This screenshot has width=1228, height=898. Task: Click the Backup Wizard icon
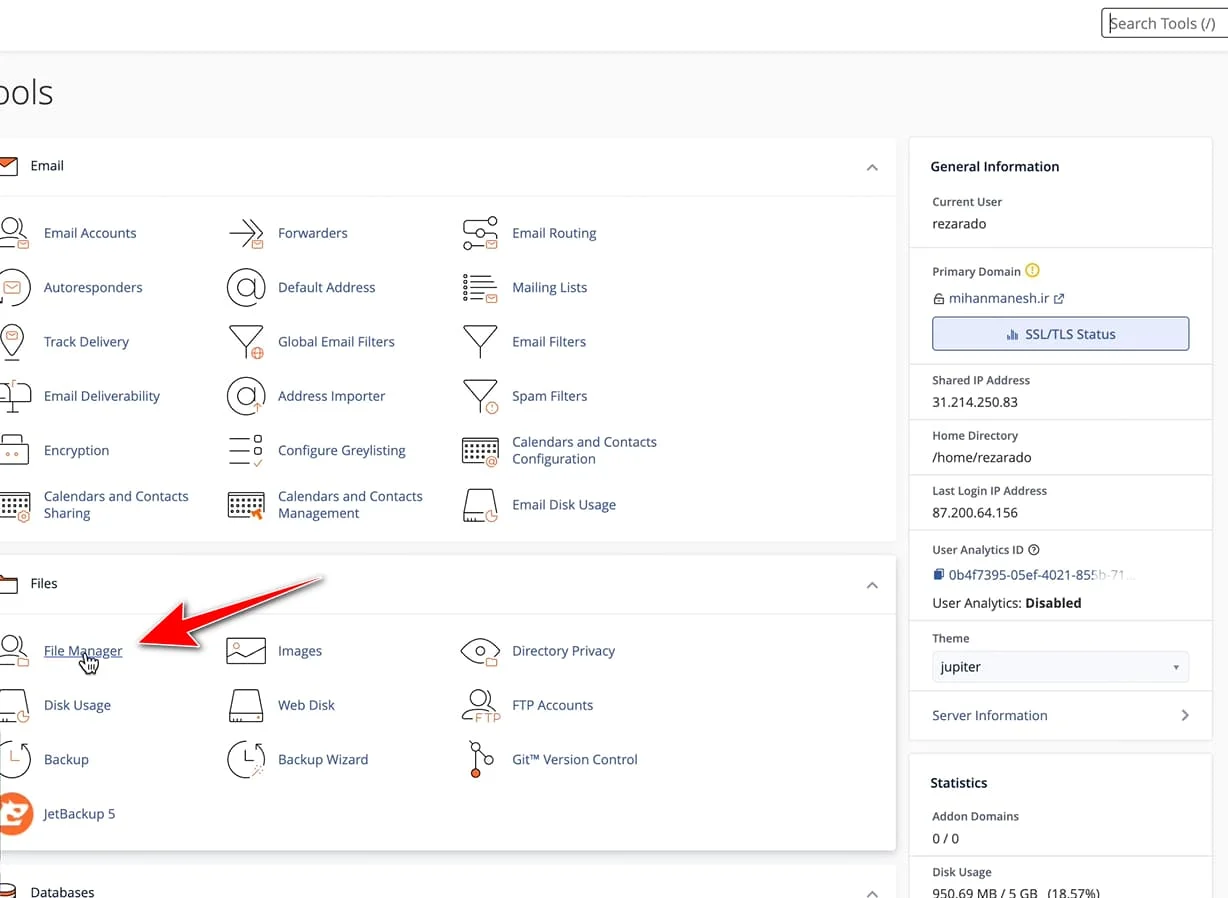(246, 760)
